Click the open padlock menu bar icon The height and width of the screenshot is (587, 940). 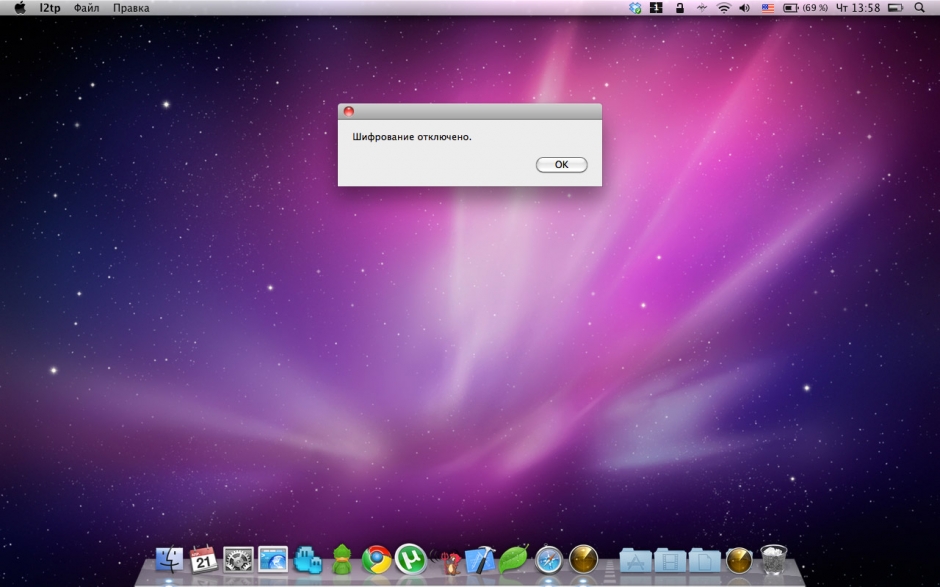click(x=679, y=8)
